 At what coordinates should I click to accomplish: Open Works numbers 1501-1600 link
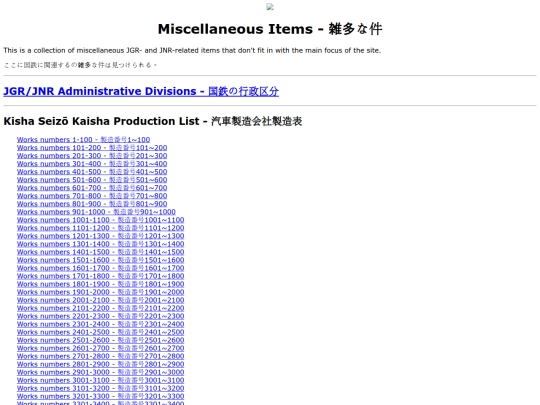pos(101,260)
